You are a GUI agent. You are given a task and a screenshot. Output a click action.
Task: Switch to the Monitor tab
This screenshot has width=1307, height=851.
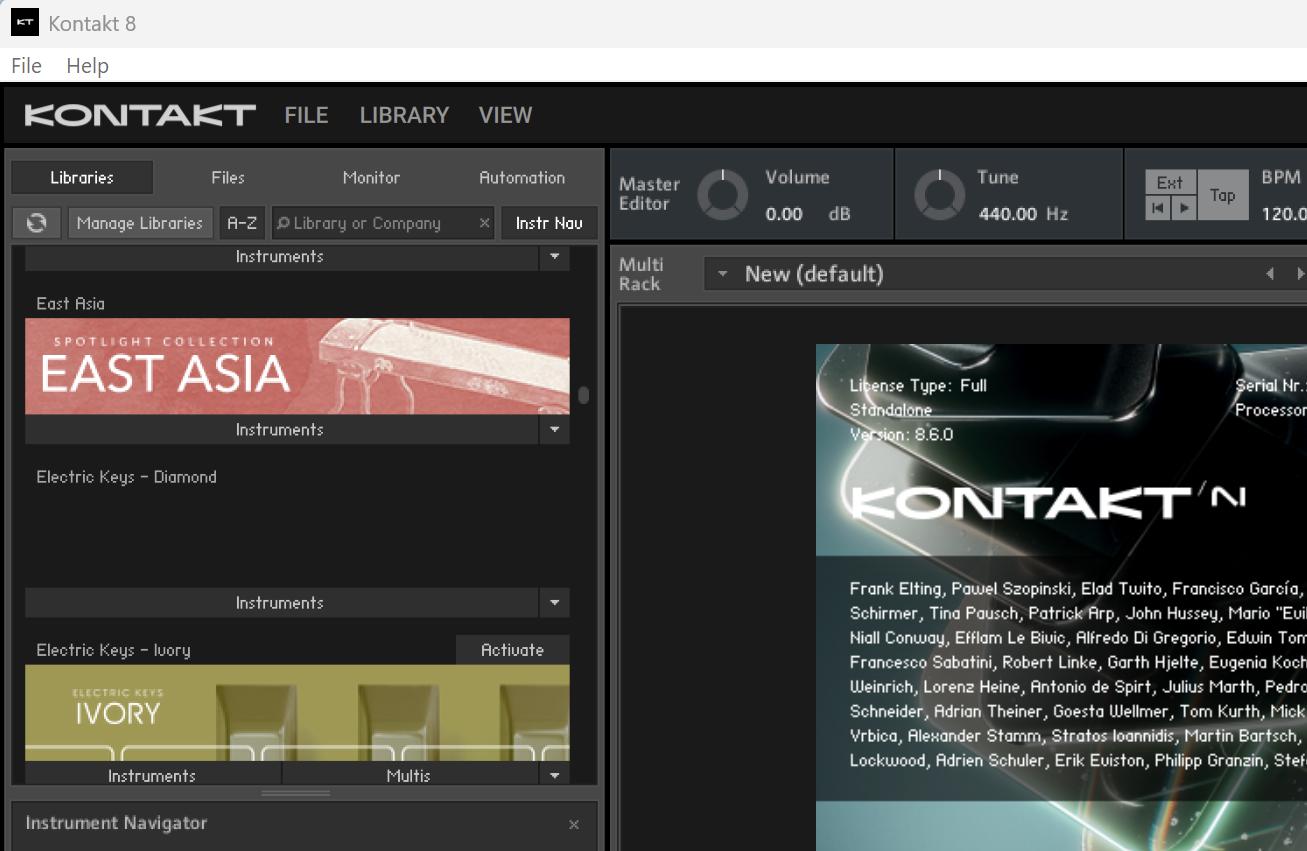pos(371,178)
